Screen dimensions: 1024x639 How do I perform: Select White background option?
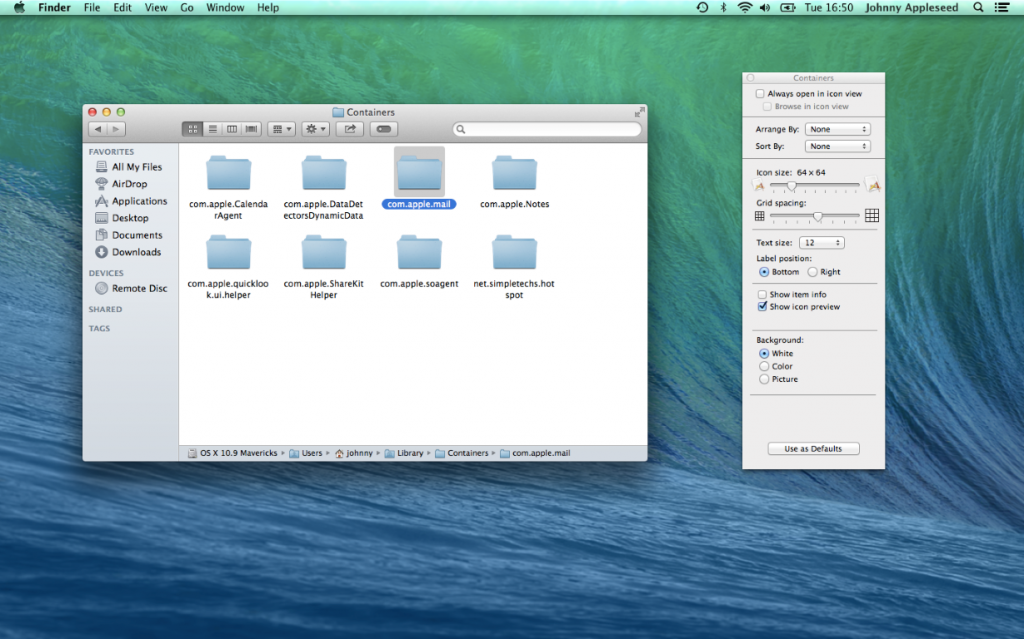point(764,353)
